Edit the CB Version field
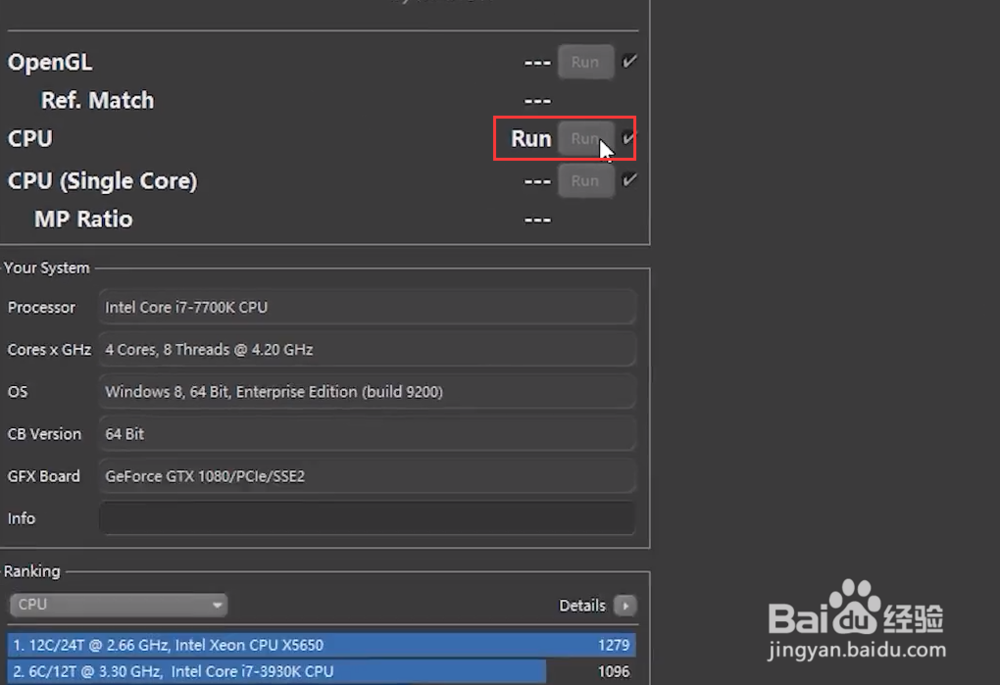Screen dimensions: 1000x685 pos(367,434)
